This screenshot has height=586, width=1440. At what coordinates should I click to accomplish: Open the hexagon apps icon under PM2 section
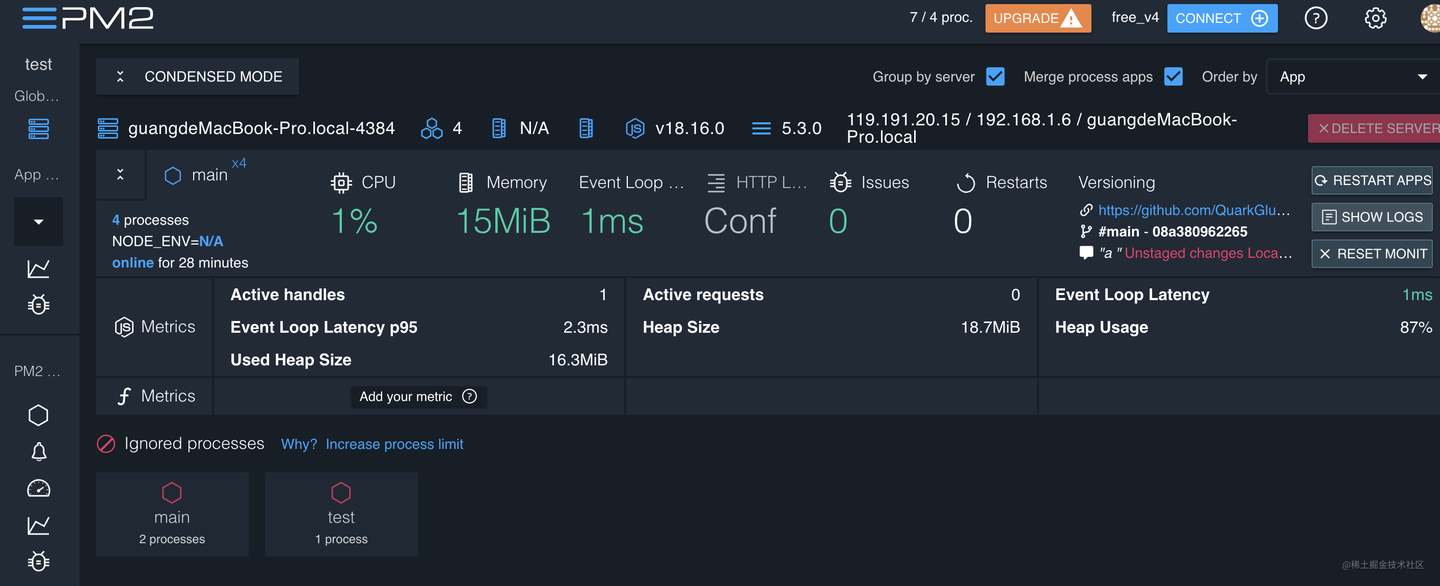(x=38, y=414)
